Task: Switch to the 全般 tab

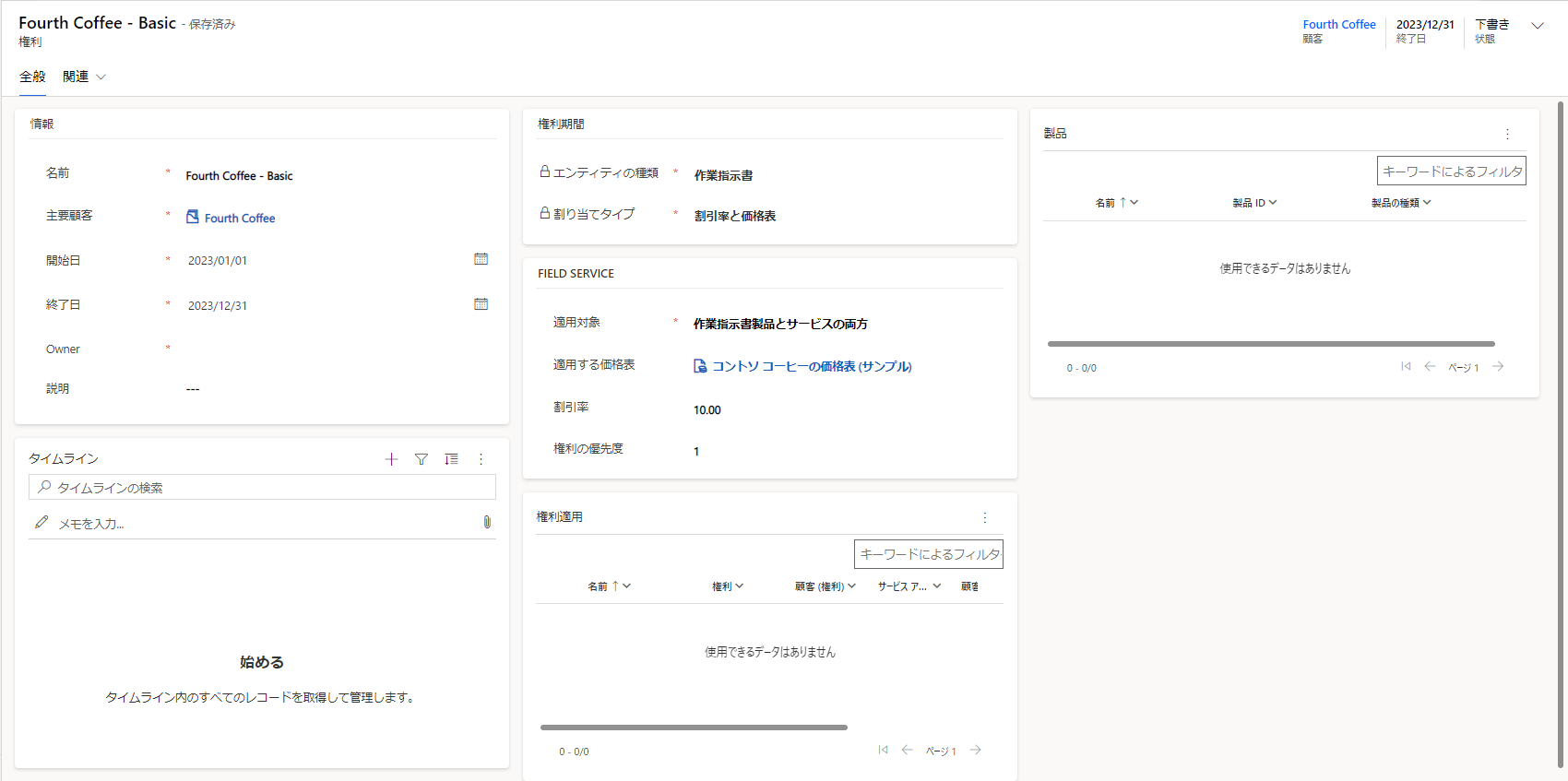Action: click(x=32, y=77)
